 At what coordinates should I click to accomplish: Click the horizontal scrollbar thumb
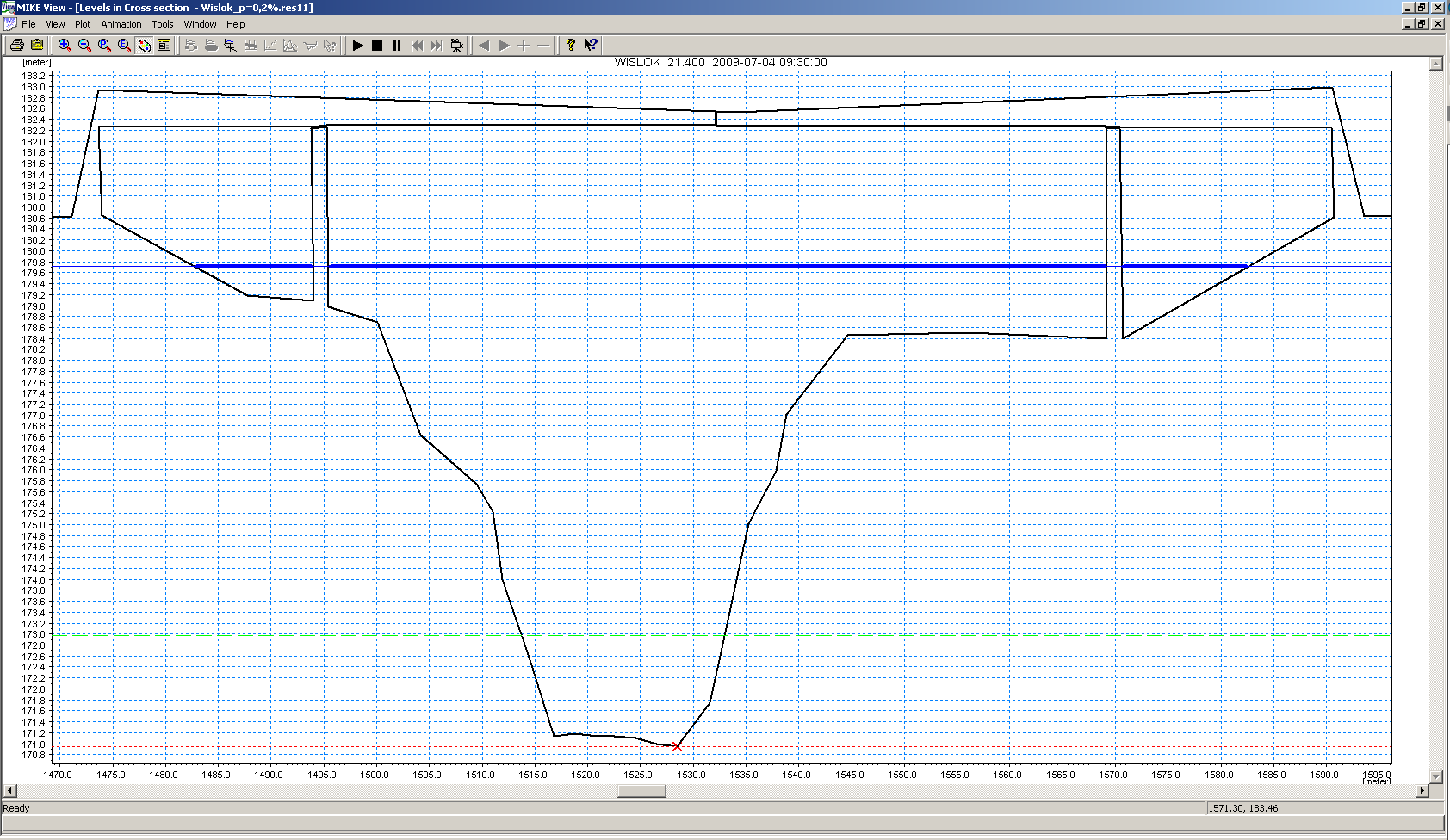[x=641, y=791]
